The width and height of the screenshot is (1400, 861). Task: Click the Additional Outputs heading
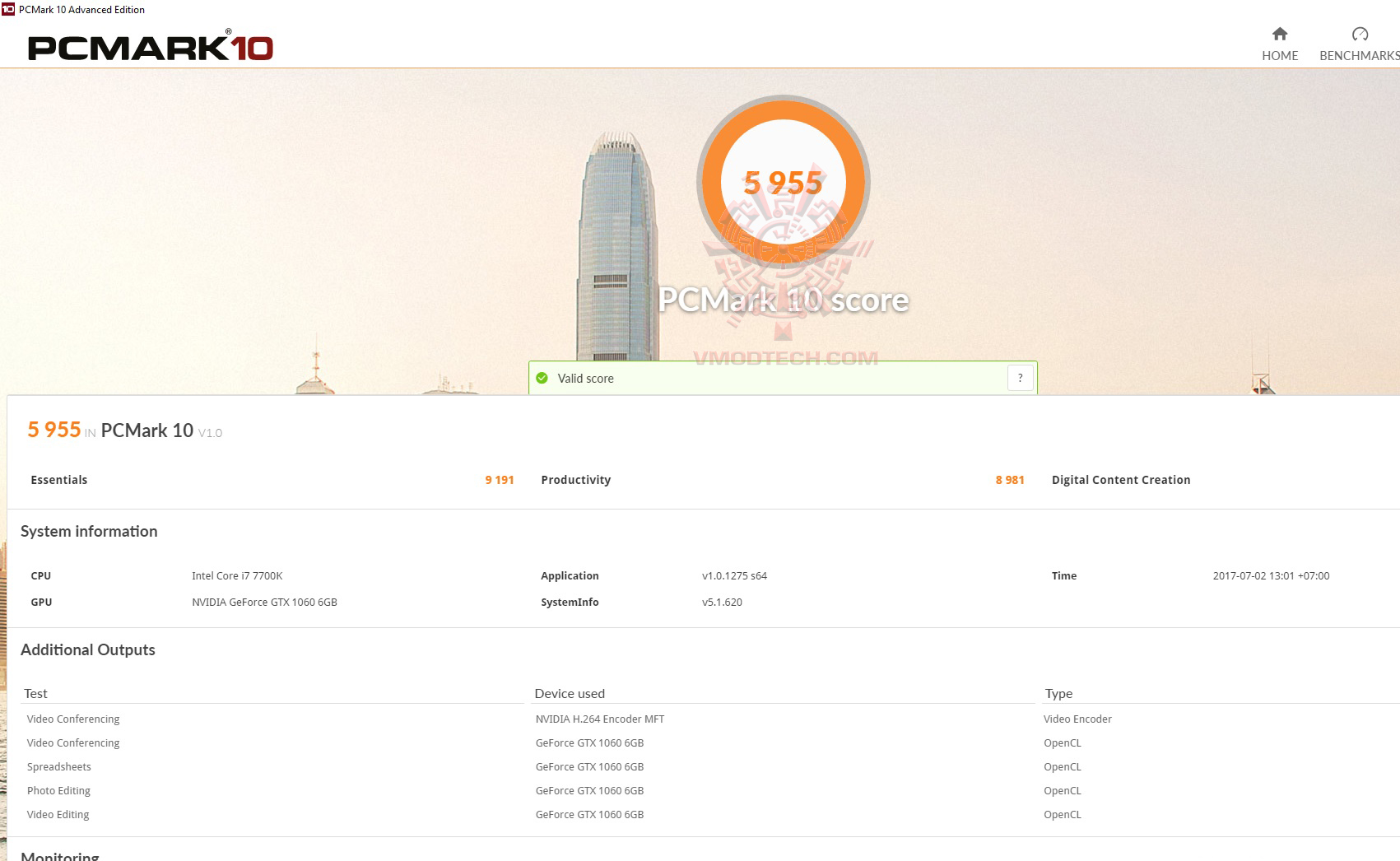pos(88,650)
